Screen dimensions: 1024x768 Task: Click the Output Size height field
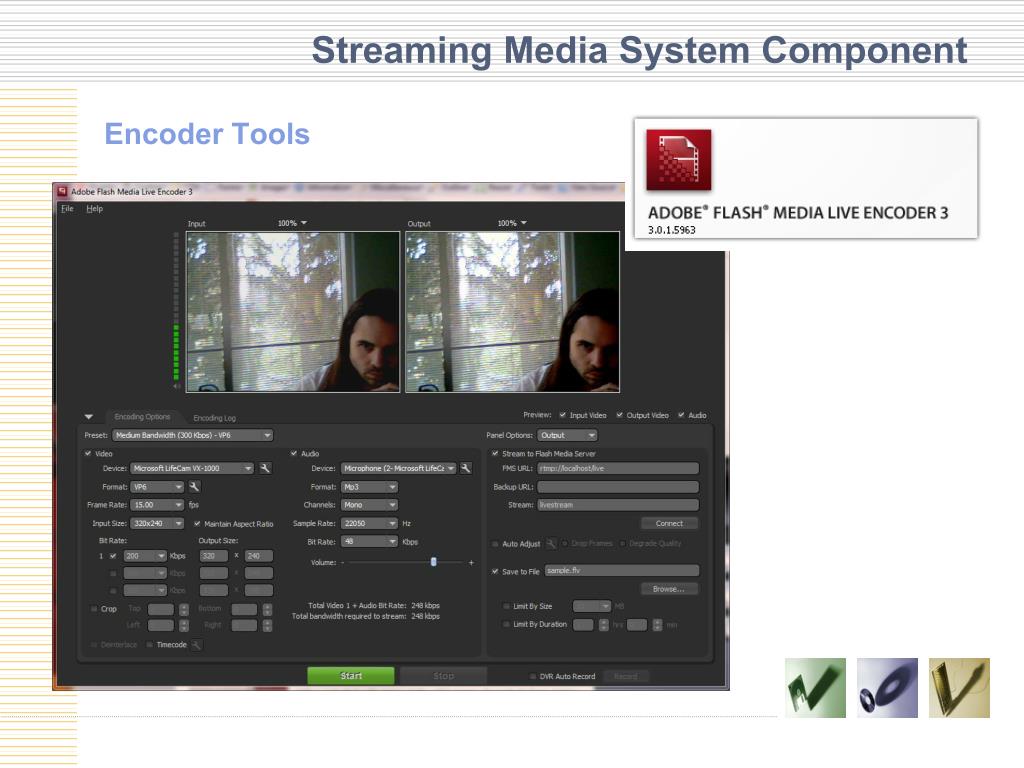259,556
